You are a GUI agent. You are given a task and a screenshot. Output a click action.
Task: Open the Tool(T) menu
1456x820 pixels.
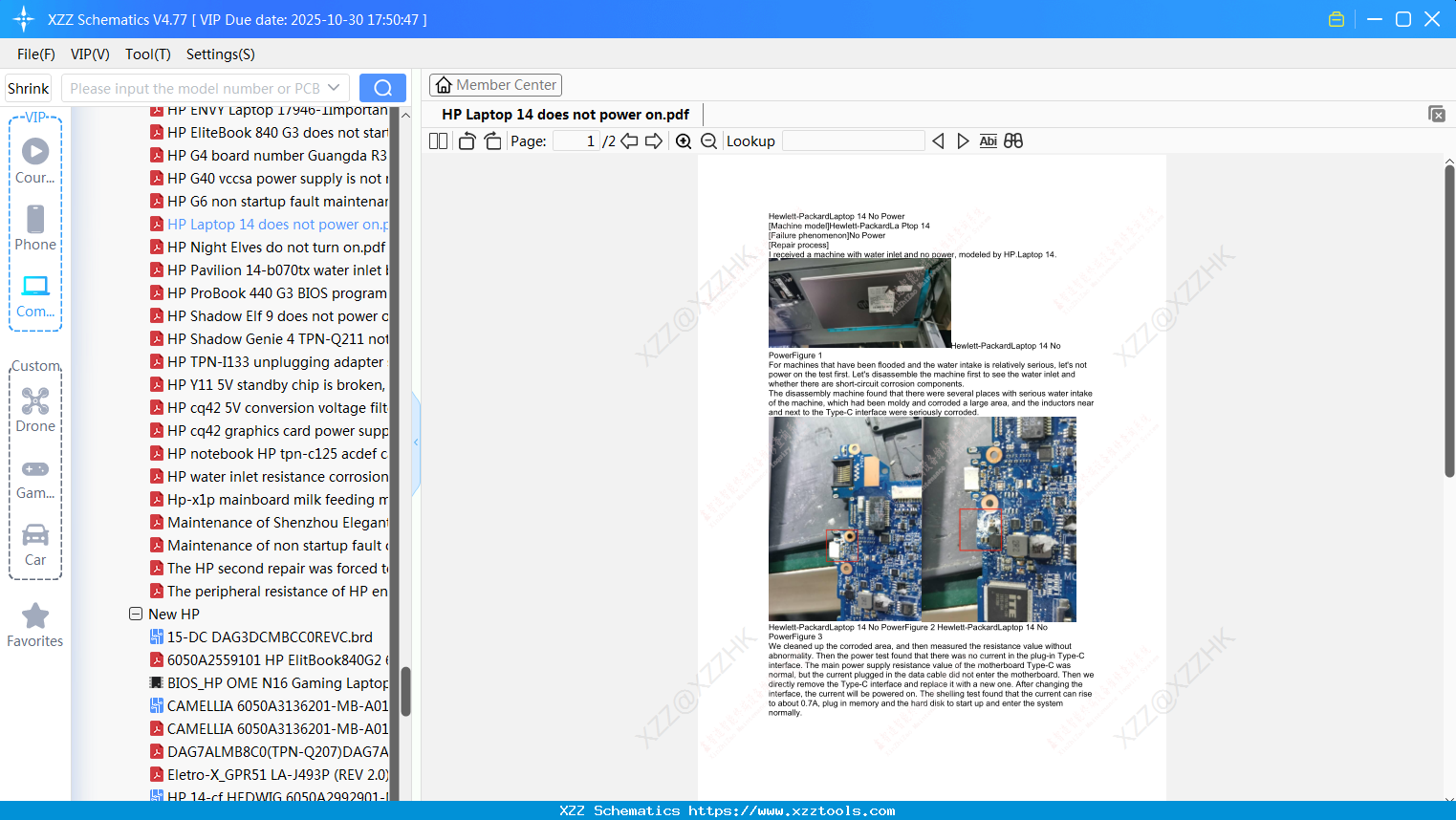[148, 54]
